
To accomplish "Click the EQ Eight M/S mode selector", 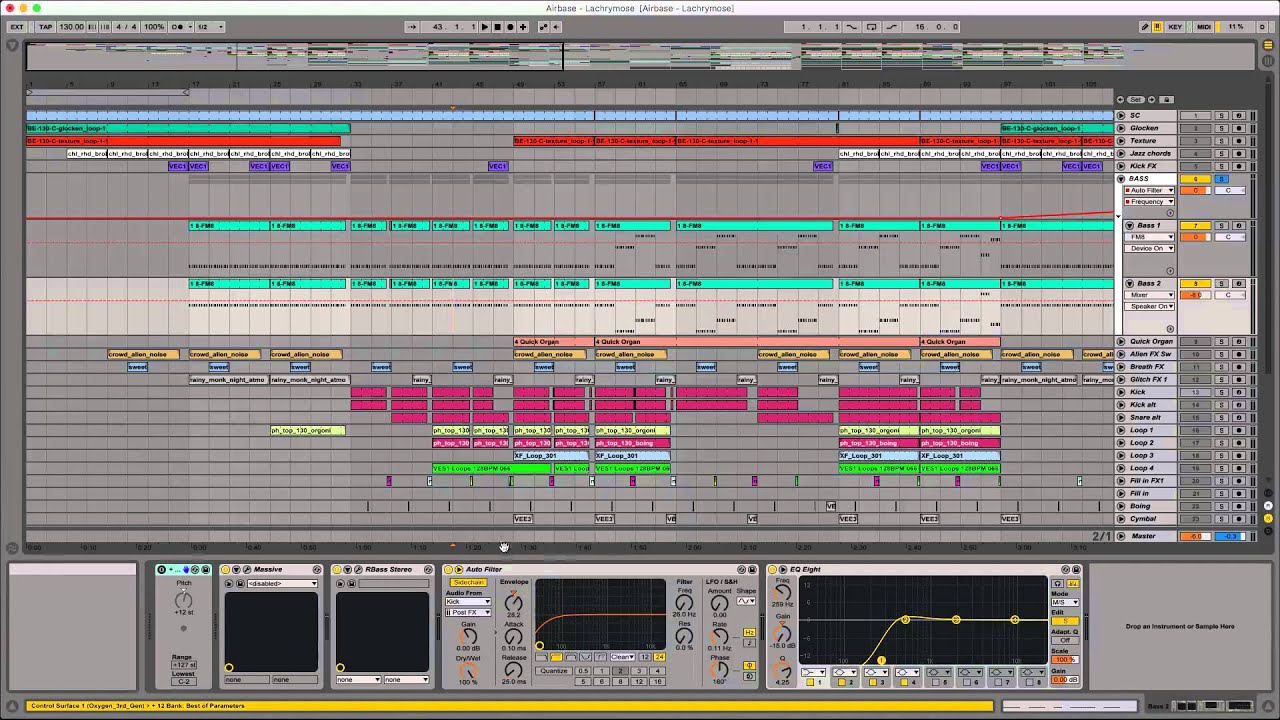I will [1065, 603].
